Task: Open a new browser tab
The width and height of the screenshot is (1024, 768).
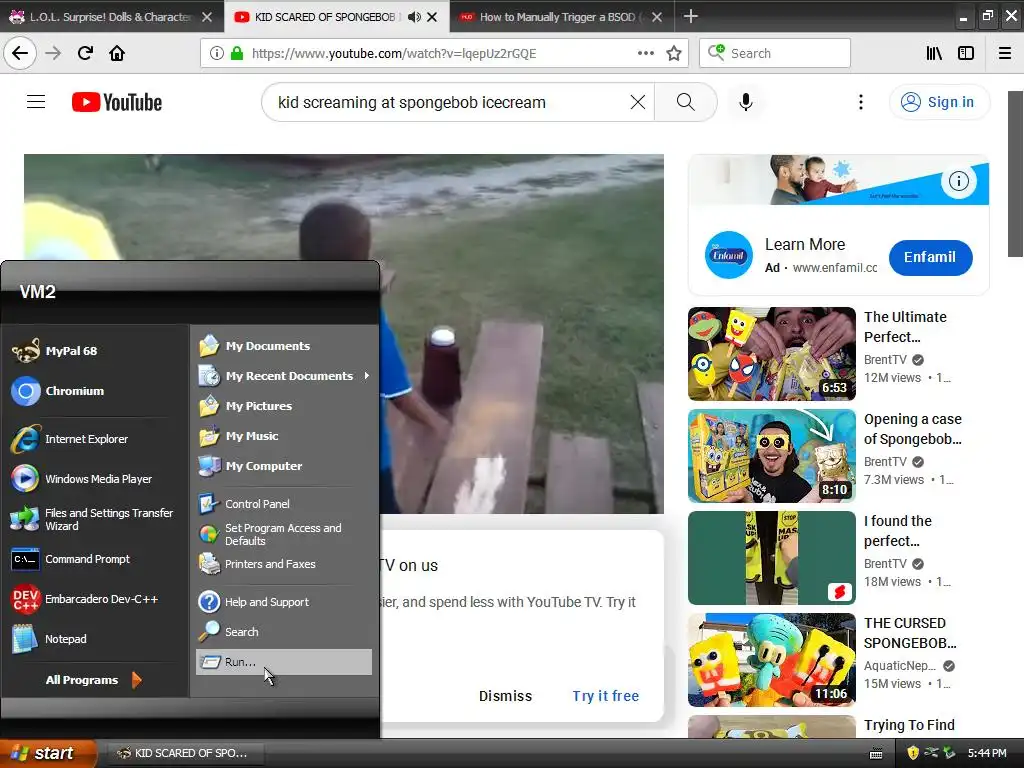Action: point(690,16)
